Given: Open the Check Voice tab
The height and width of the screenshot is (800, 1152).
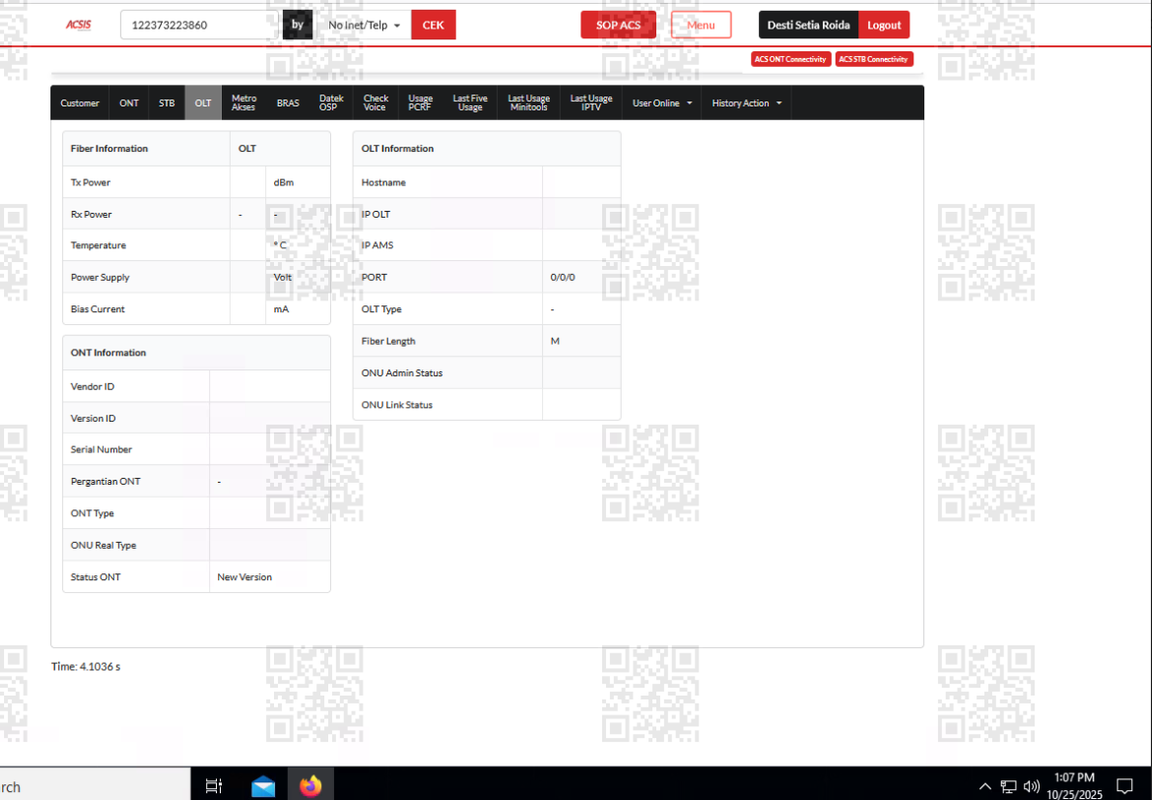Looking at the screenshot, I should (375, 103).
